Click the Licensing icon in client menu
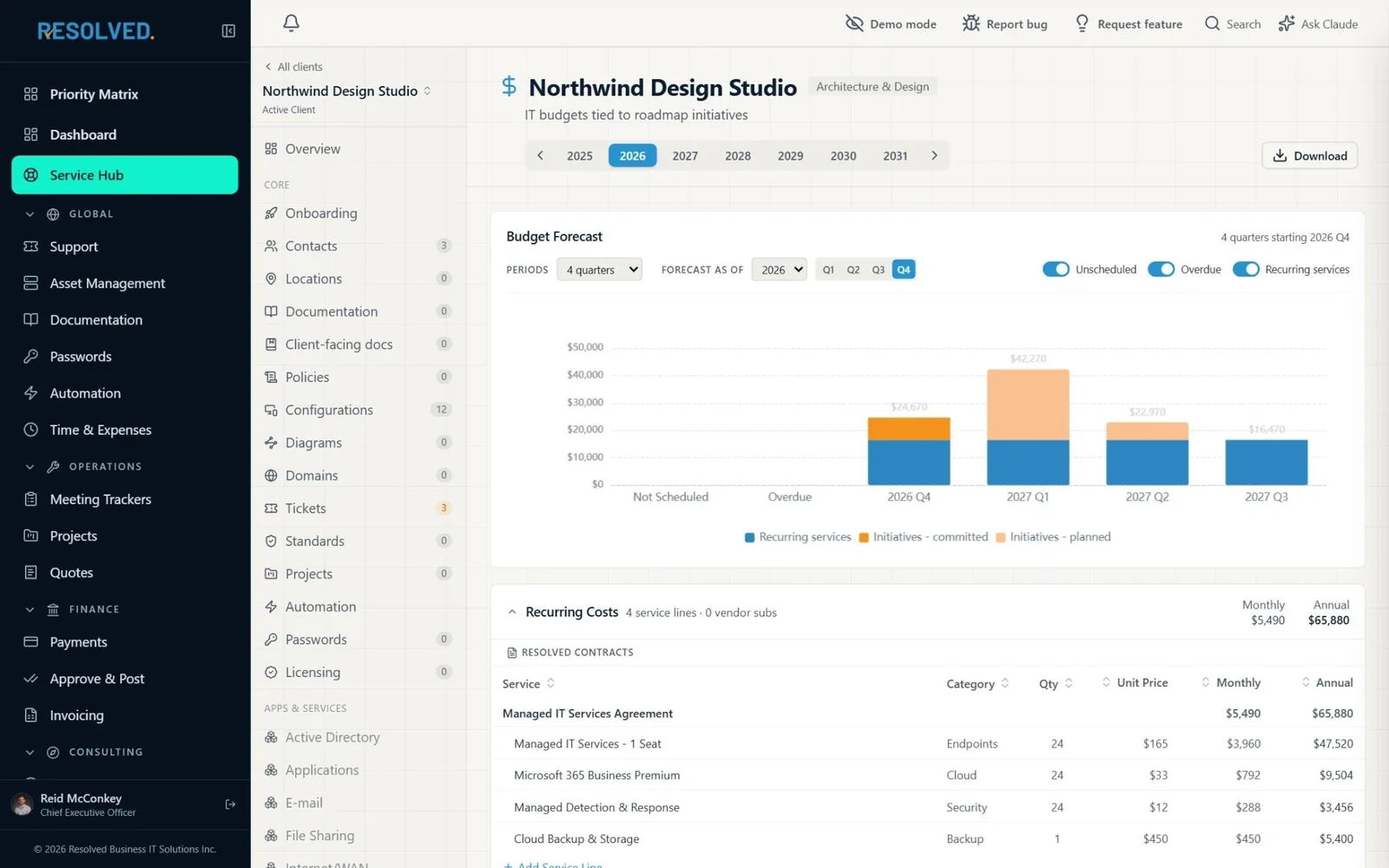 pyautogui.click(x=271, y=672)
